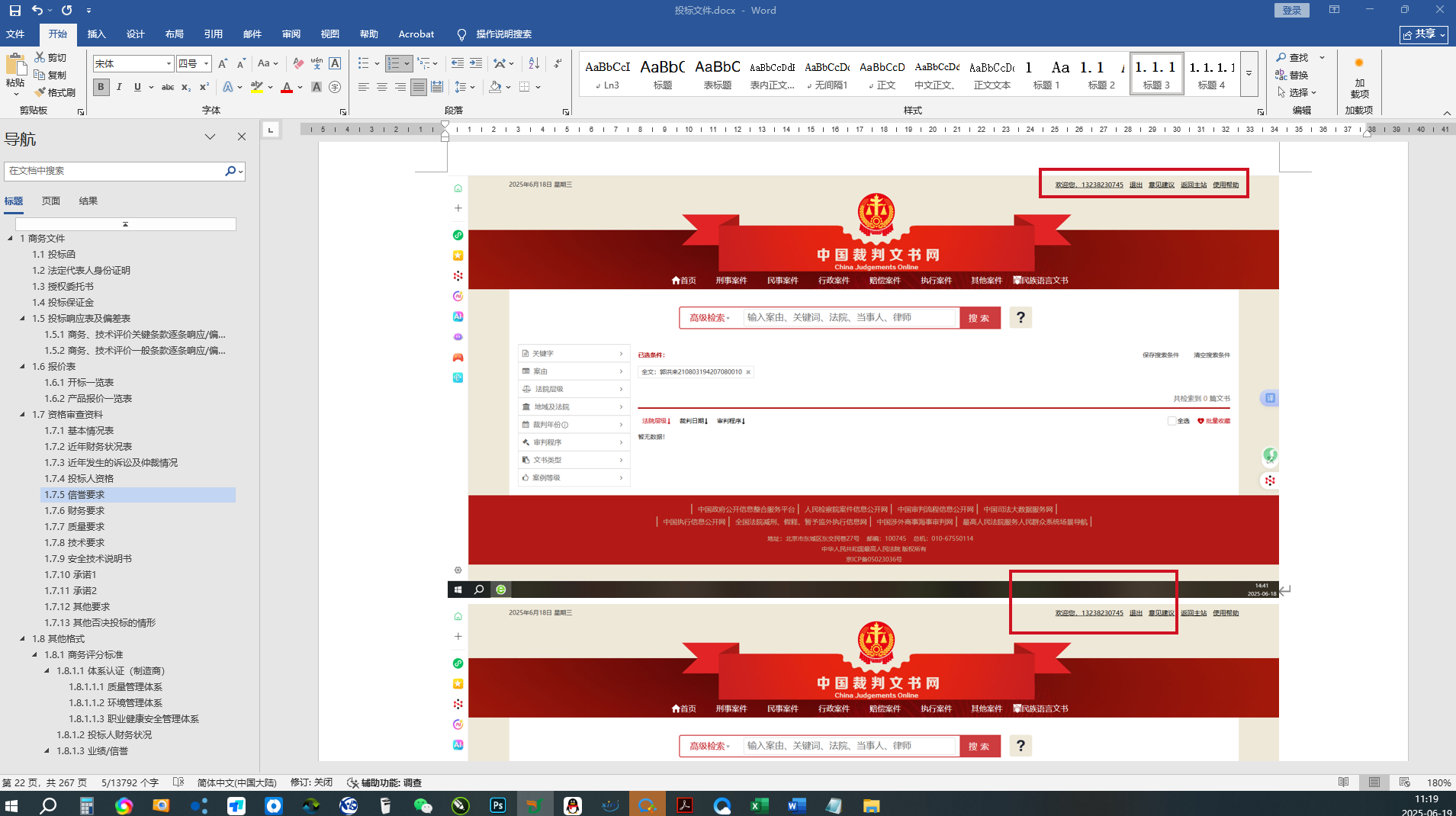Open the Add-ins (加载项) button
This screenshot has width=1456, height=816.
click(x=1359, y=78)
